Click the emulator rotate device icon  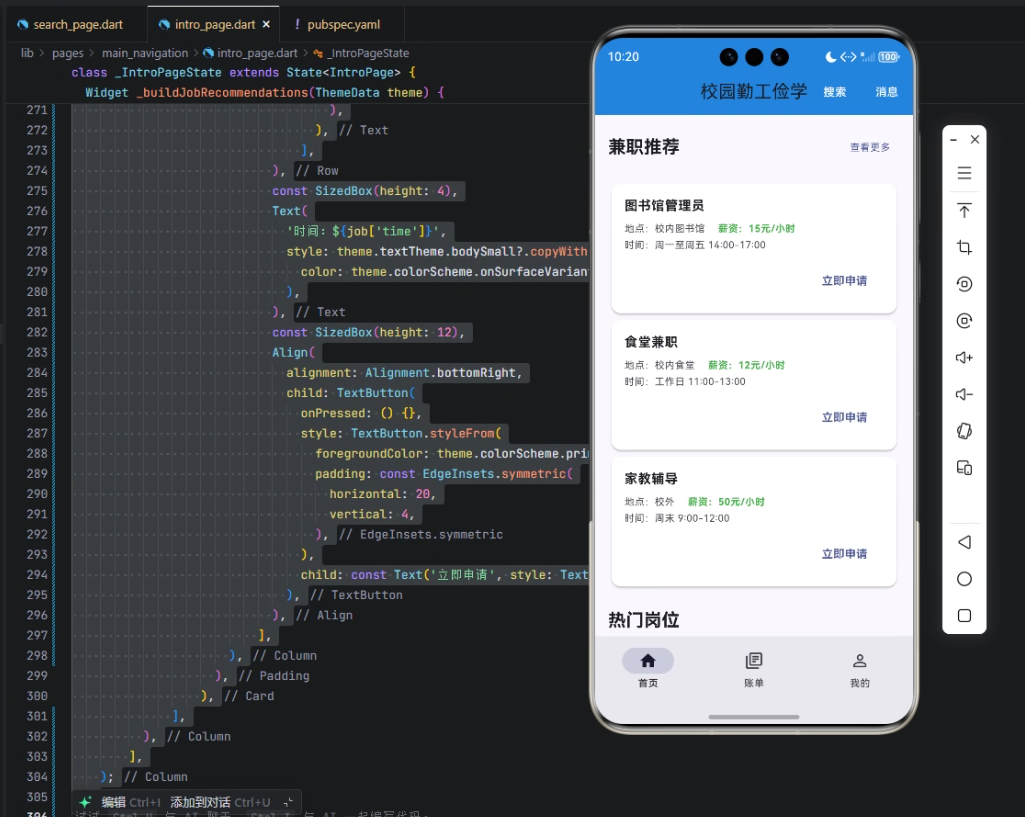click(x=964, y=431)
